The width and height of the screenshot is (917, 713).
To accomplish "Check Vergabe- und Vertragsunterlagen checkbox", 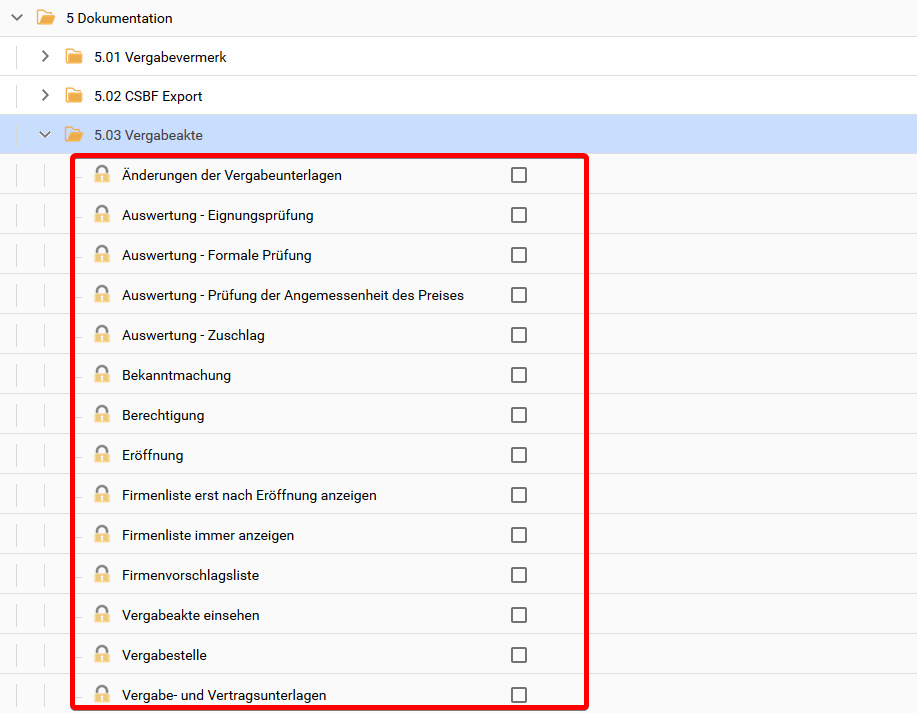I will coord(519,695).
